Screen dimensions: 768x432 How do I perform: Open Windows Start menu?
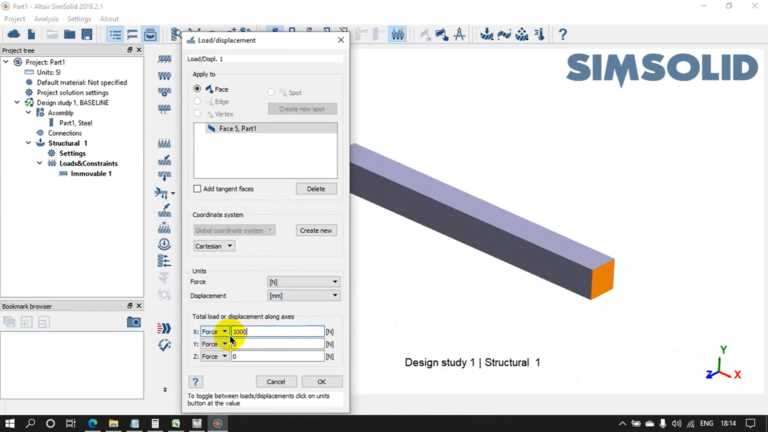click(10, 423)
